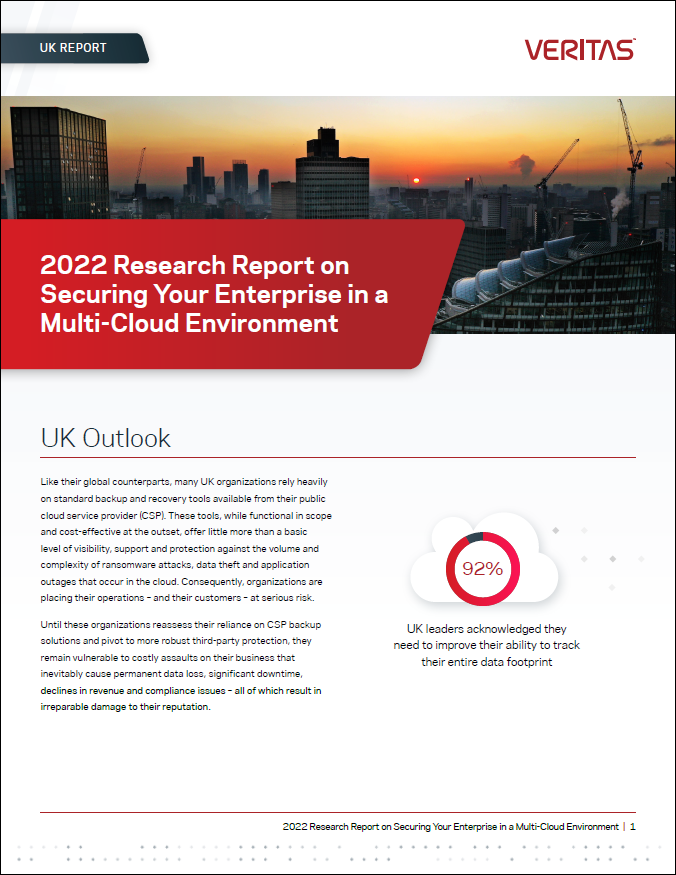Select the "UK Outlook" heading
This screenshot has height=875, width=676.
coord(105,438)
